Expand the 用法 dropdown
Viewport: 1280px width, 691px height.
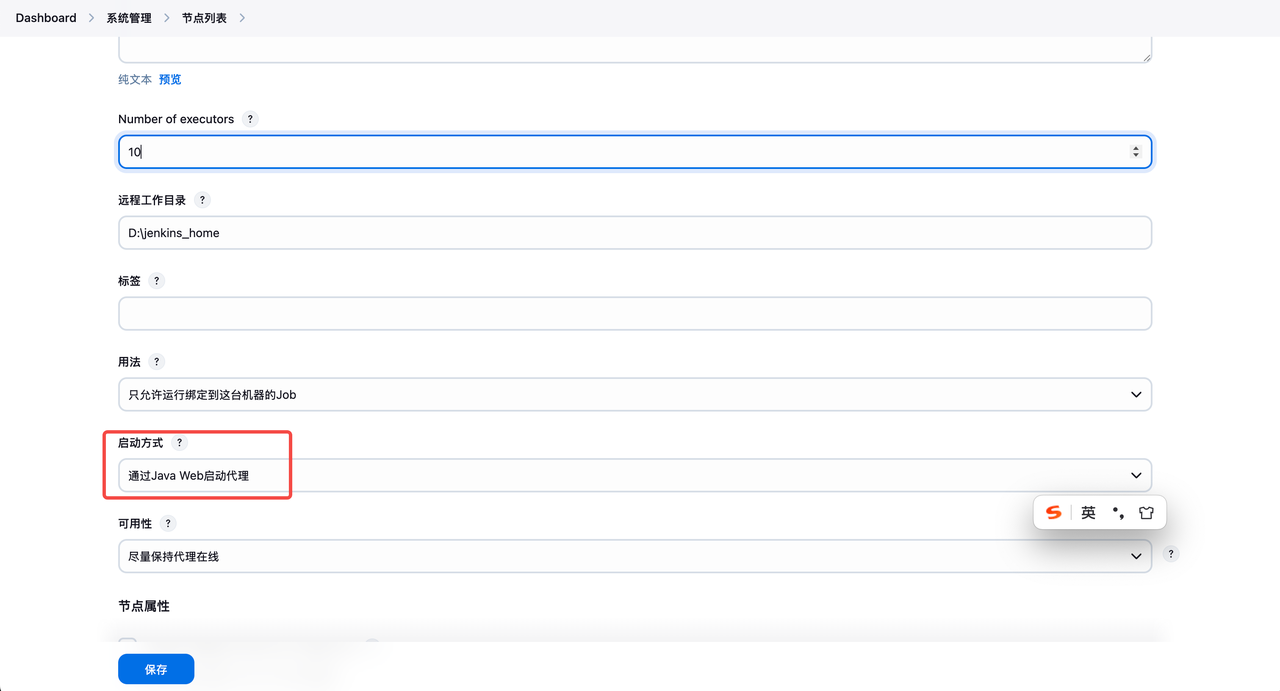[x=634, y=395]
